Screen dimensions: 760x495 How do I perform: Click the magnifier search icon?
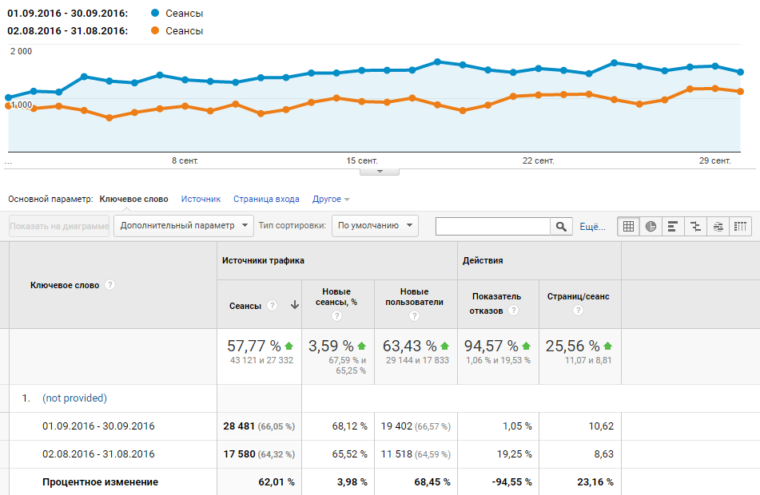point(561,226)
